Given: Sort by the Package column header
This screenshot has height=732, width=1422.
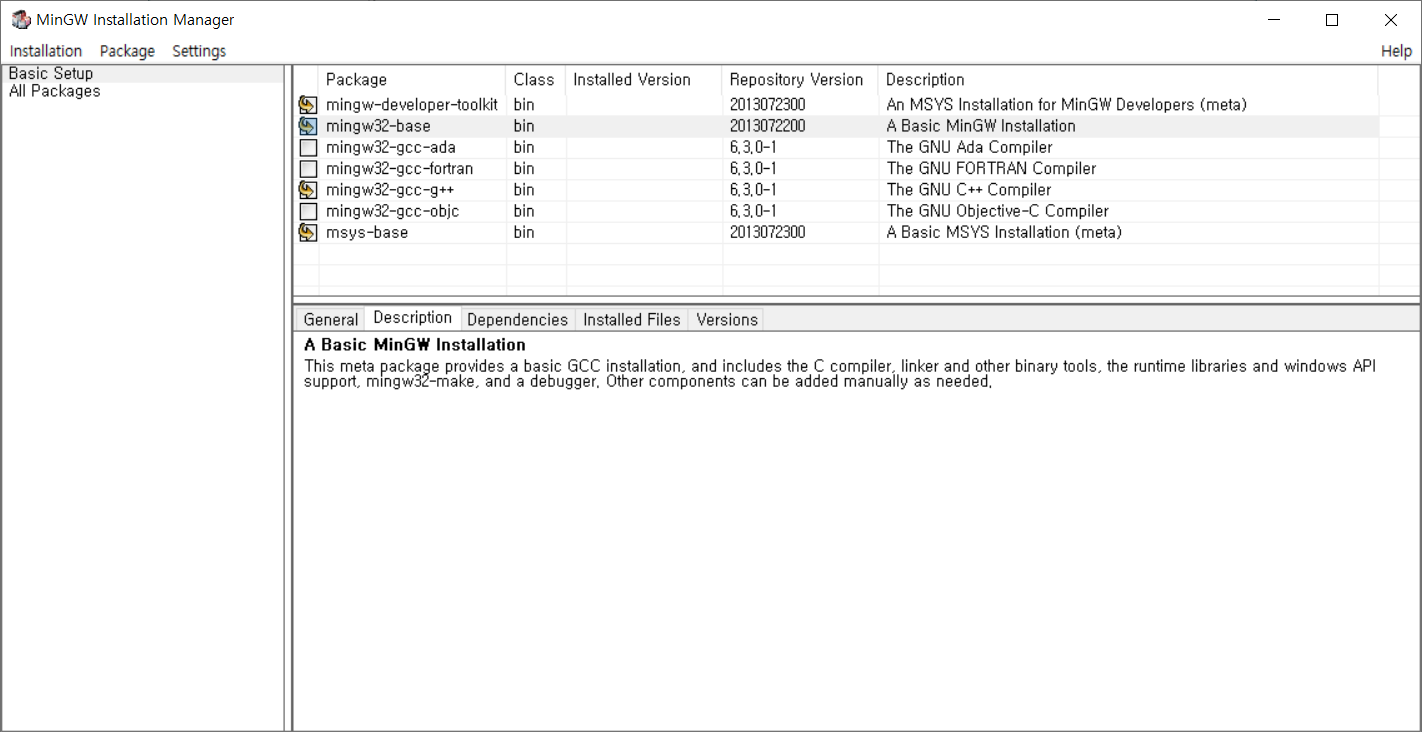Looking at the screenshot, I should [x=412, y=80].
